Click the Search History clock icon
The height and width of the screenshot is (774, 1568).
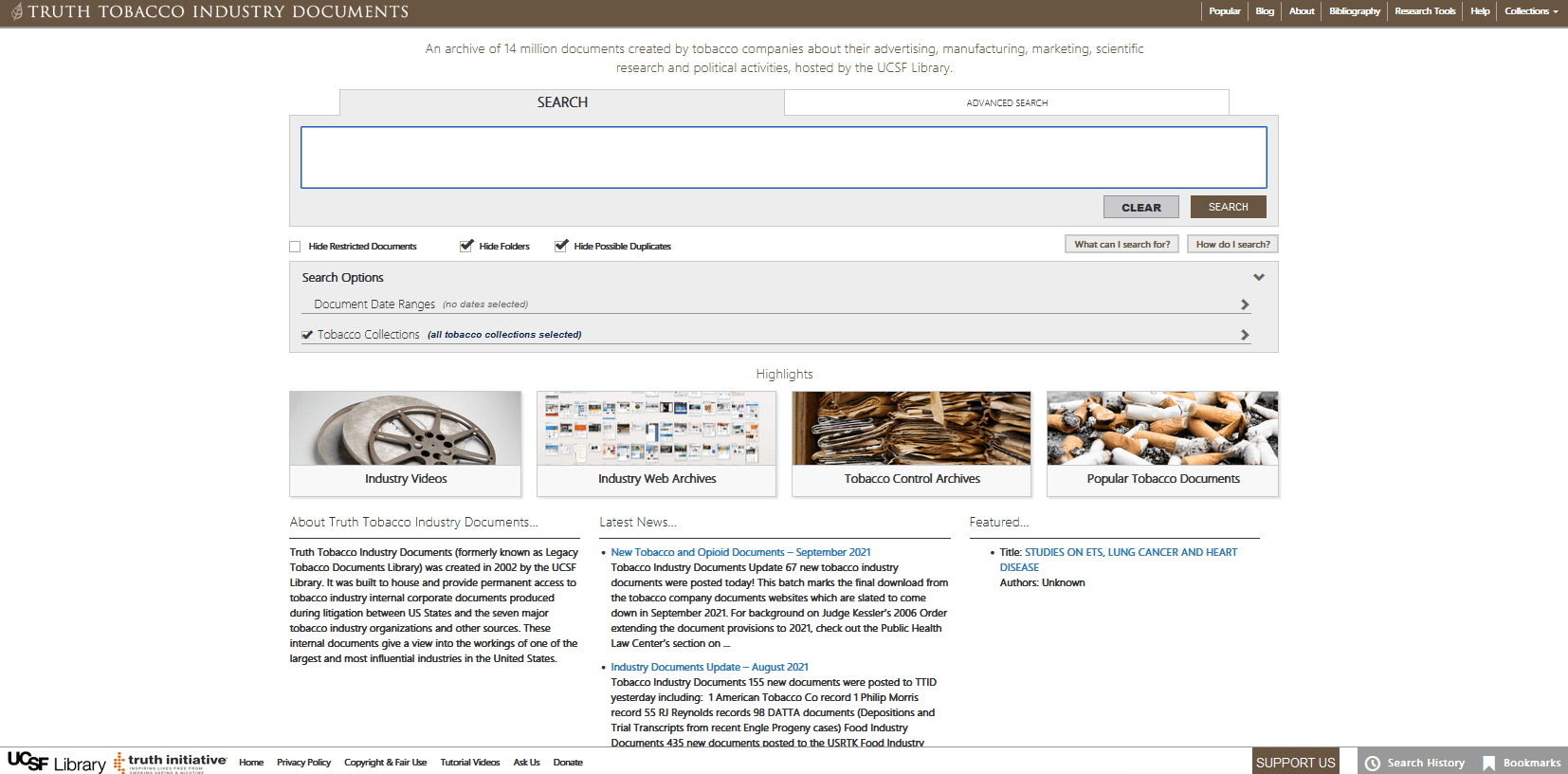(x=1372, y=764)
